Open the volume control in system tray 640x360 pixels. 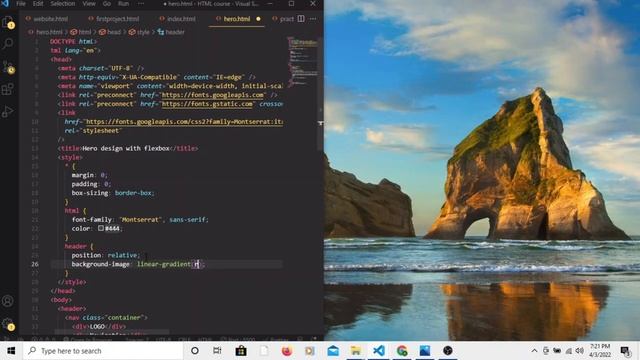pyautogui.click(x=580, y=351)
